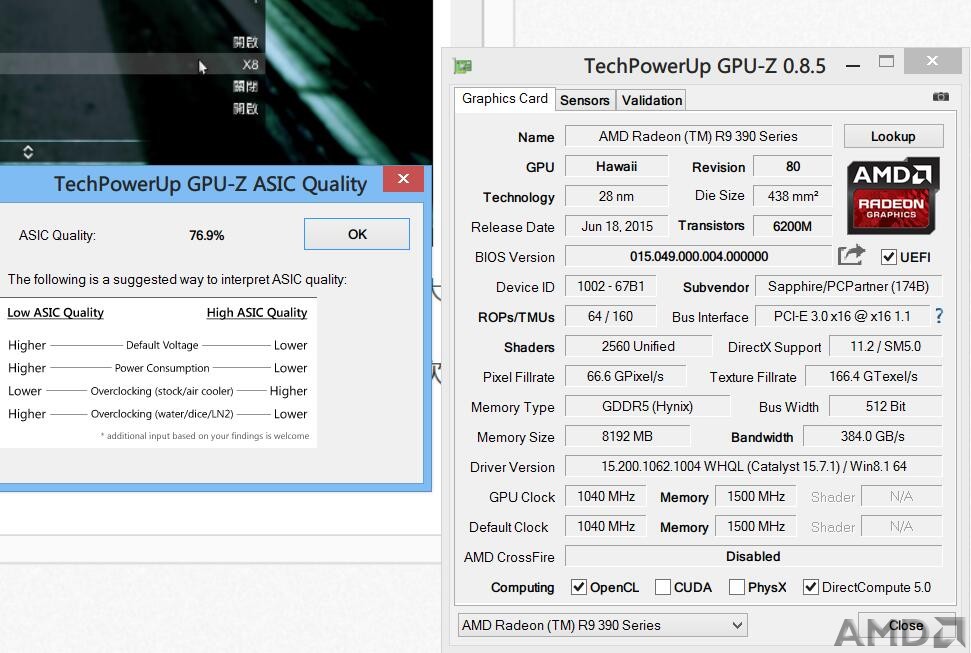Click the Die Size field 438 mm²
Screen dimensions: 971x653
coord(793,196)
